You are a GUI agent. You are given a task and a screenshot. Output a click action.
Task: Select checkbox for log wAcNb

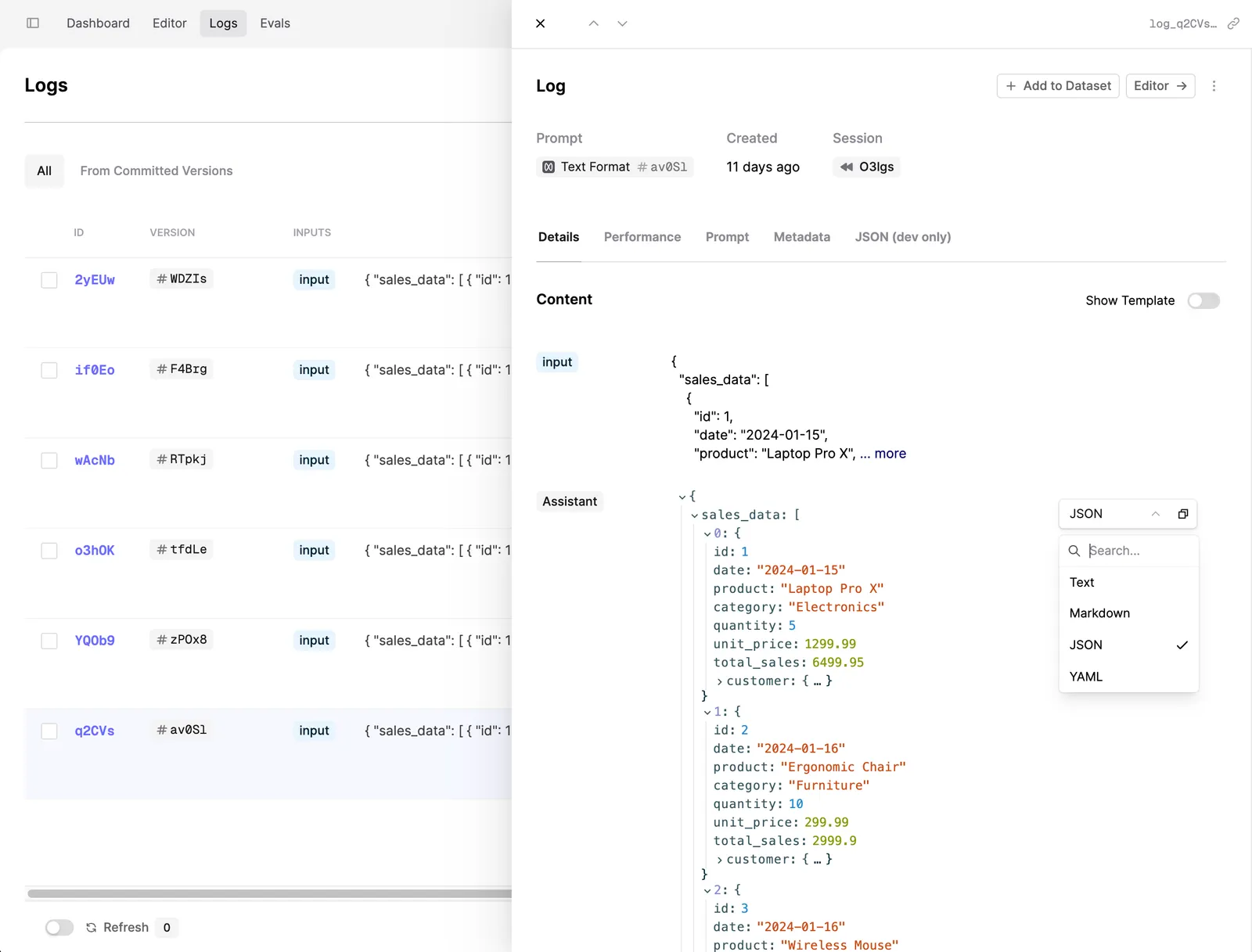[x=49, y=460]
